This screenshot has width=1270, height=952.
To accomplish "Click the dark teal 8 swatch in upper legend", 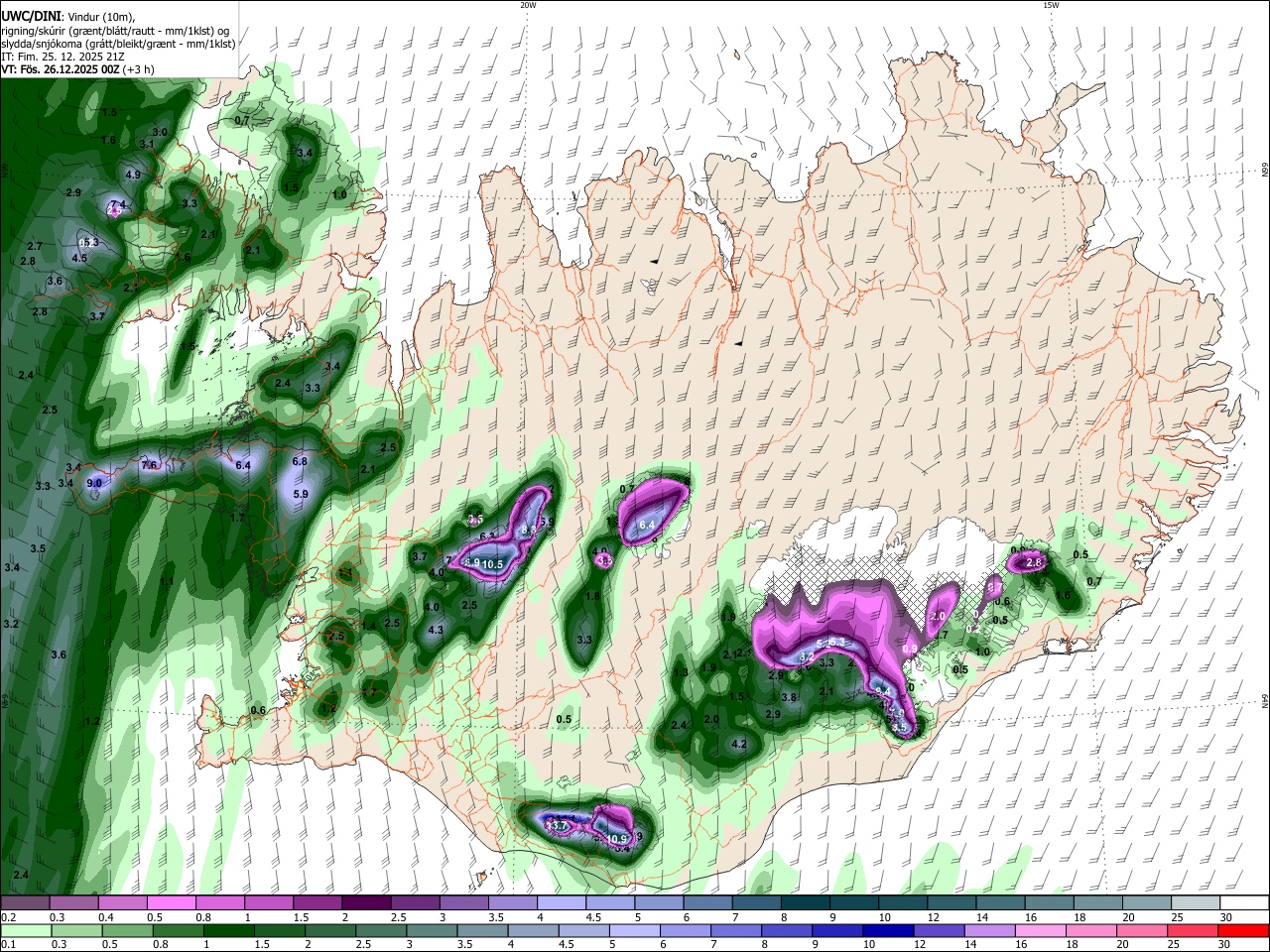I will (x=806, y=903).
